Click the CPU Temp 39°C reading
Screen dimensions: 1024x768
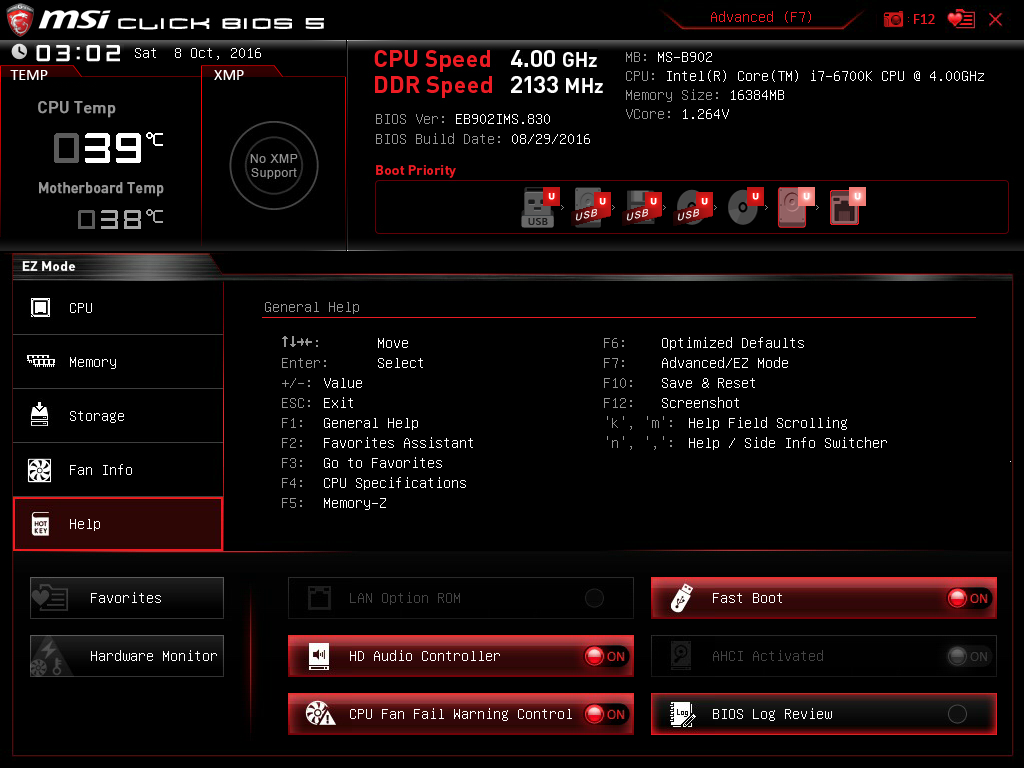coord(108,148)
